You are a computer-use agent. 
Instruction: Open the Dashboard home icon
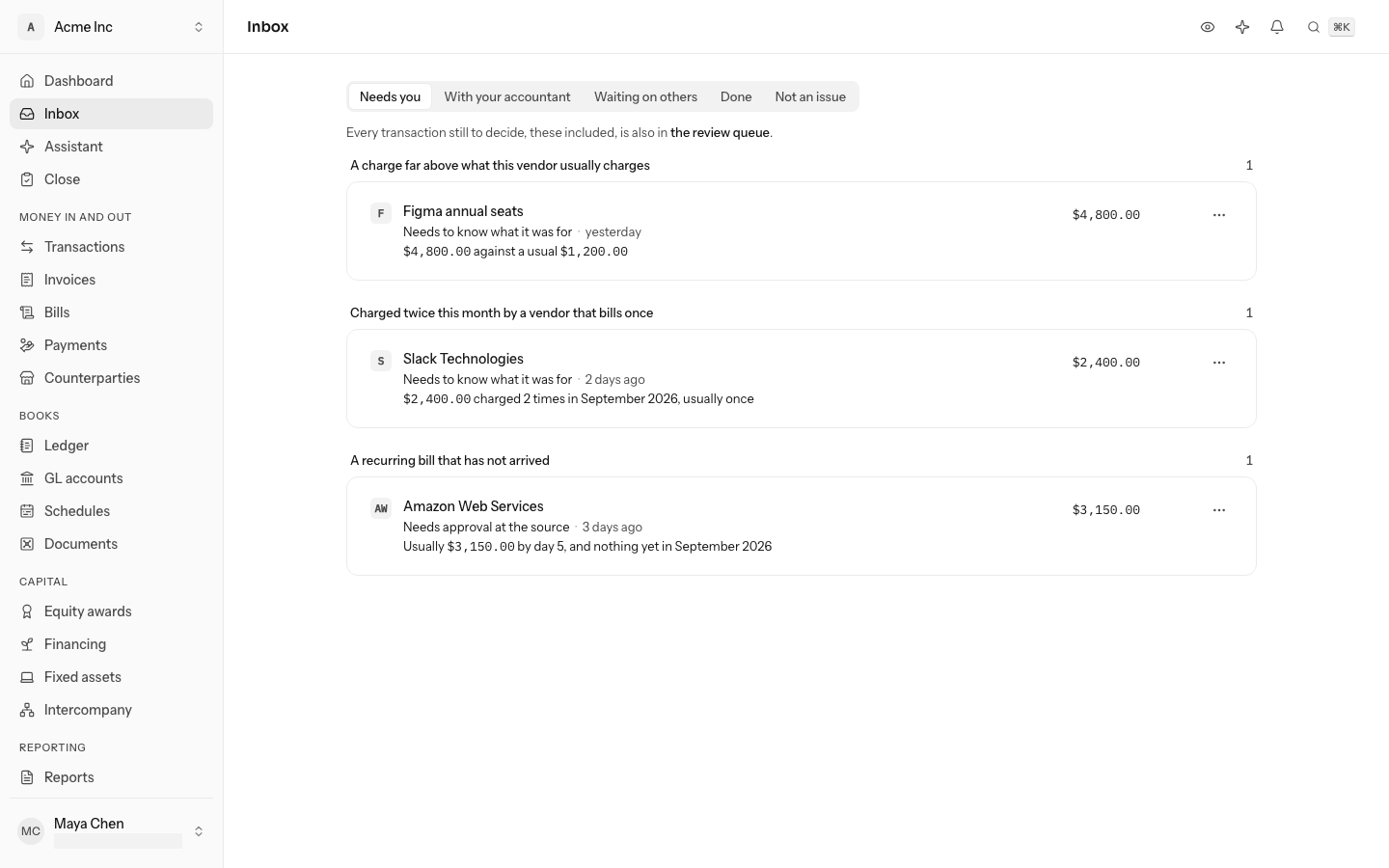(x=27, y=81)
